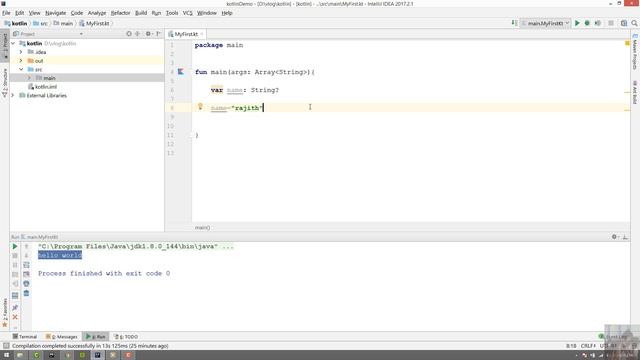Click the pause output icon in the Run panel

(15, 265)
